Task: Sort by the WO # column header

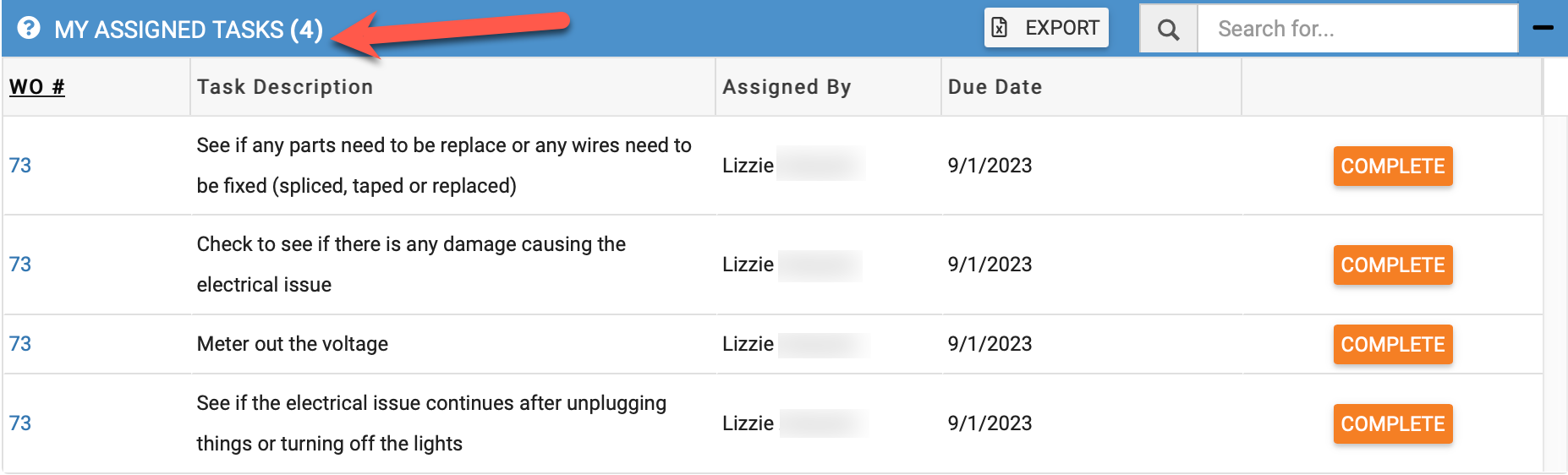Action: [x=37, y=87]
